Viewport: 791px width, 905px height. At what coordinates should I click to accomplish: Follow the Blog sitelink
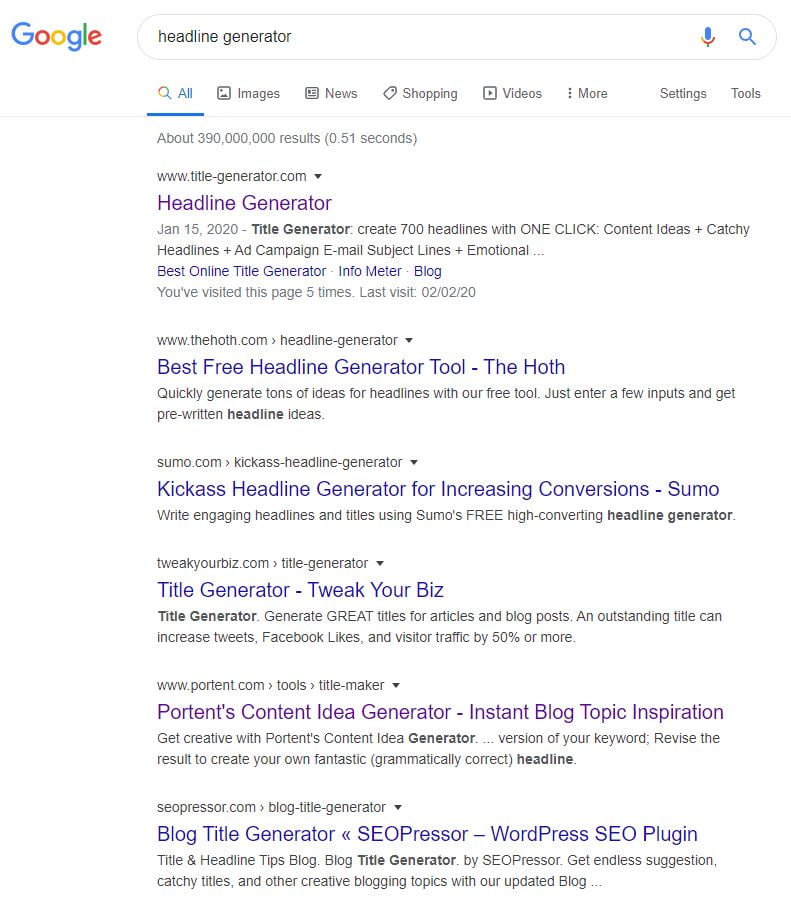click(428, 271)
